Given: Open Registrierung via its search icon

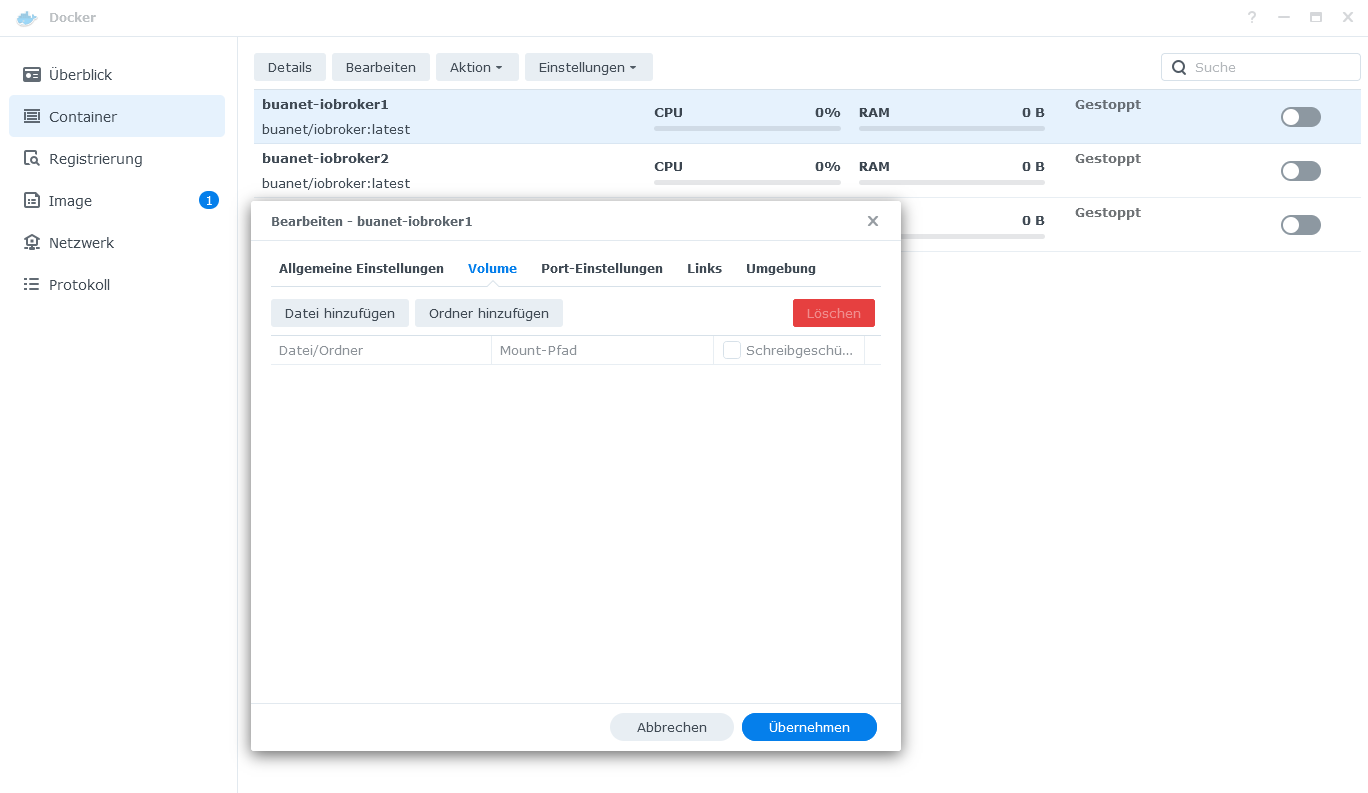Looking at the screenshot, I should tap(32, 159).
